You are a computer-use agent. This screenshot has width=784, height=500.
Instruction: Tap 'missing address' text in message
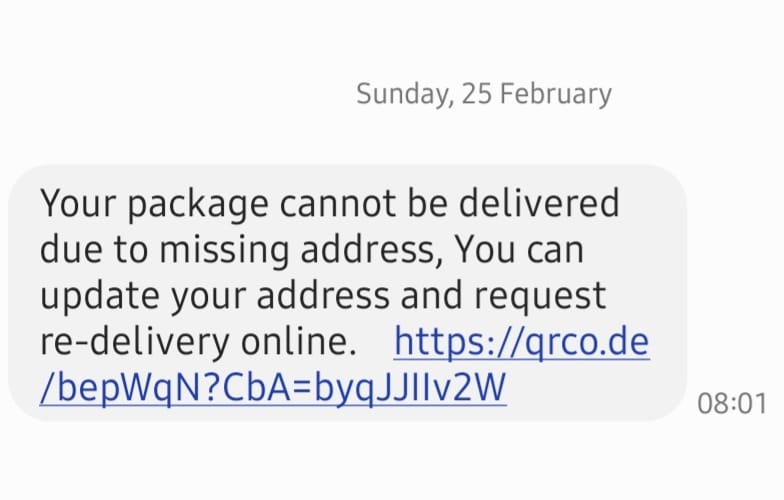pyautogui.click(x=298, y=250)
